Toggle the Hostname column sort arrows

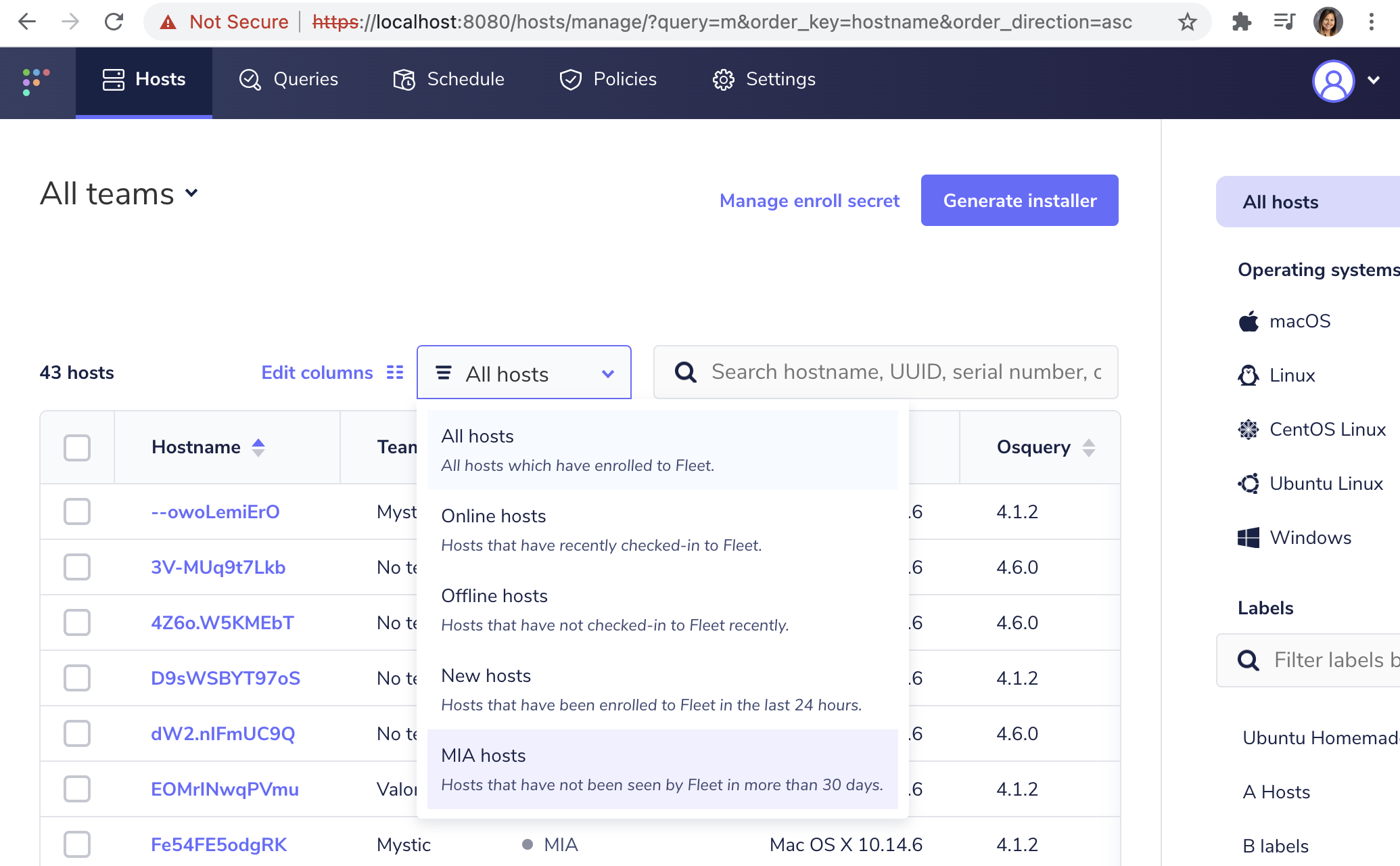[260, 447]
